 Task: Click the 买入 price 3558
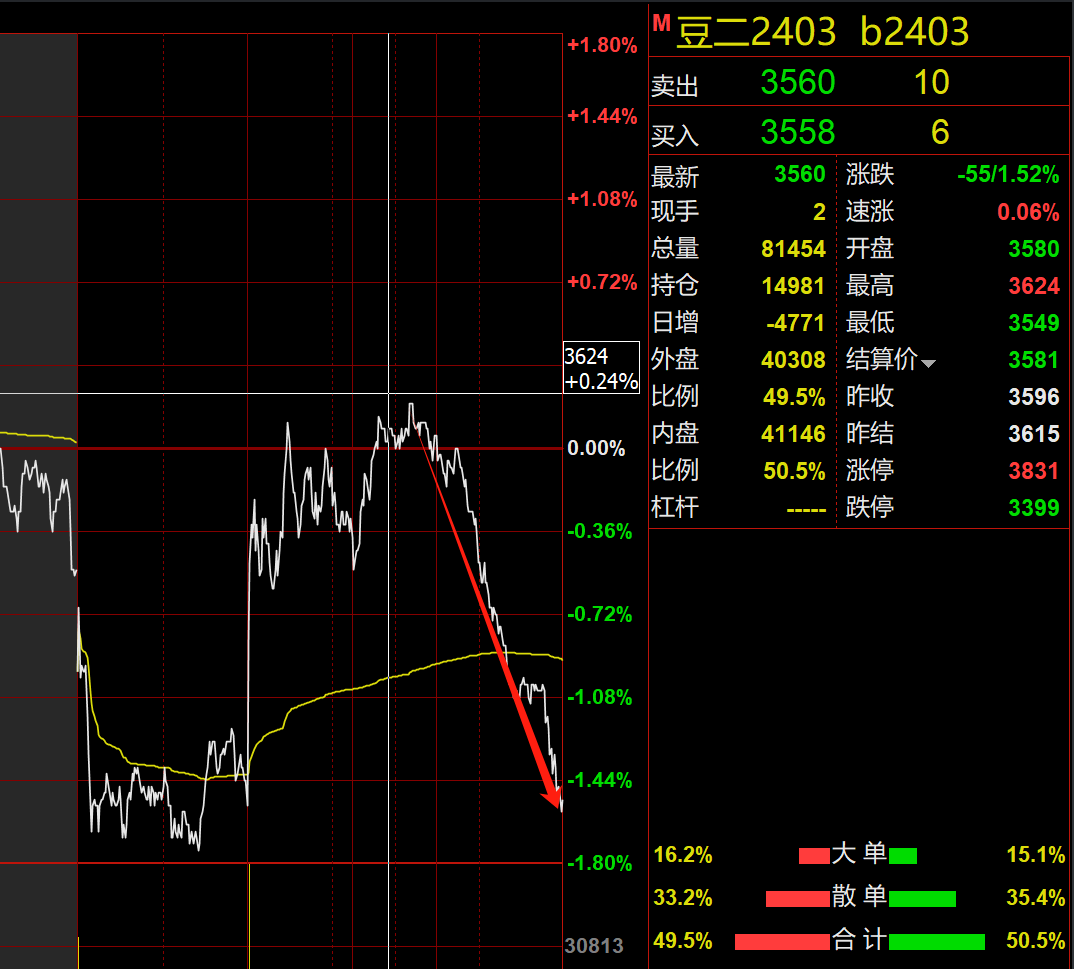coord(797,132)
